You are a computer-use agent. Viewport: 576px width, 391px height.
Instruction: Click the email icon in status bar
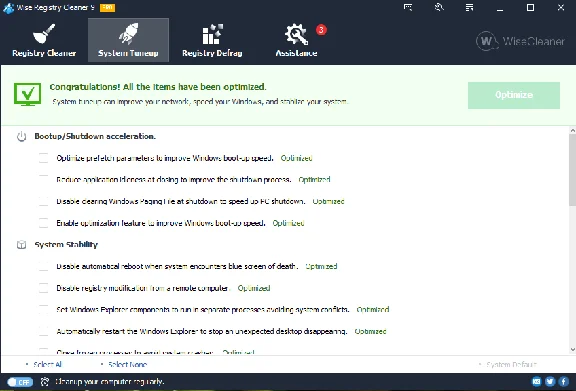point(536,382)
